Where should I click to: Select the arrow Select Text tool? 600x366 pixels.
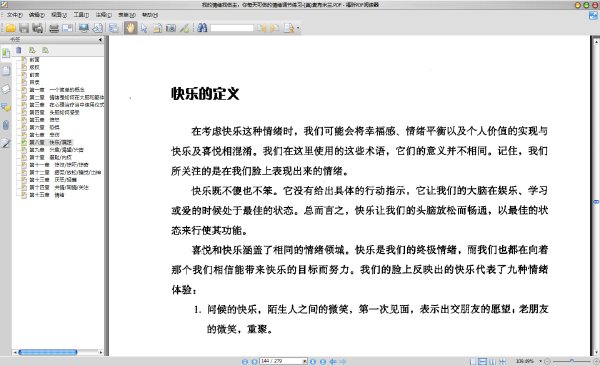(x=144, y=28)
